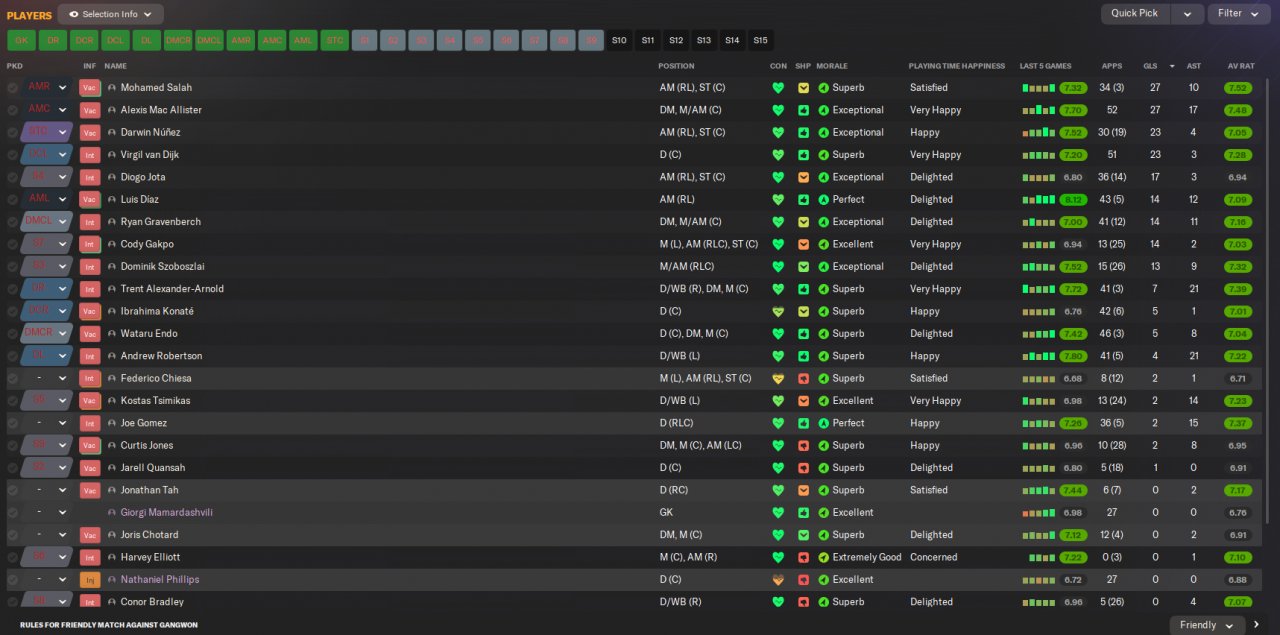The image size is (1280, 635).
Task: Click the Vac badge for Jonathan Tah
Action: click(x=89, y=491)
